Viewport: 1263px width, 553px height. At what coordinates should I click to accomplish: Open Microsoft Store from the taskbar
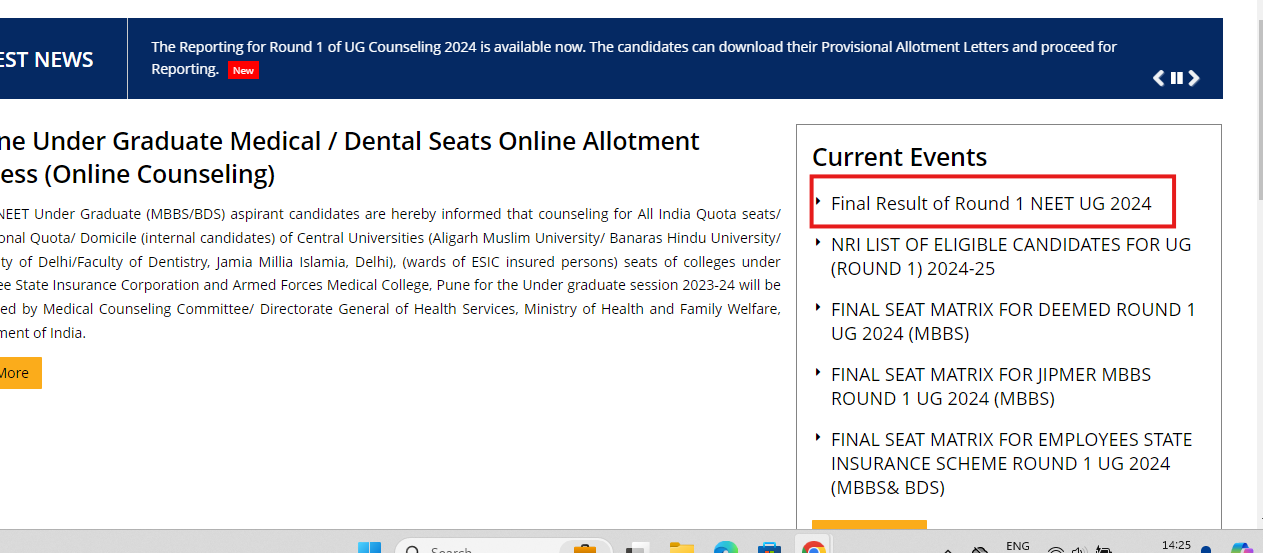pyautogui.click(x=769, y=548)
